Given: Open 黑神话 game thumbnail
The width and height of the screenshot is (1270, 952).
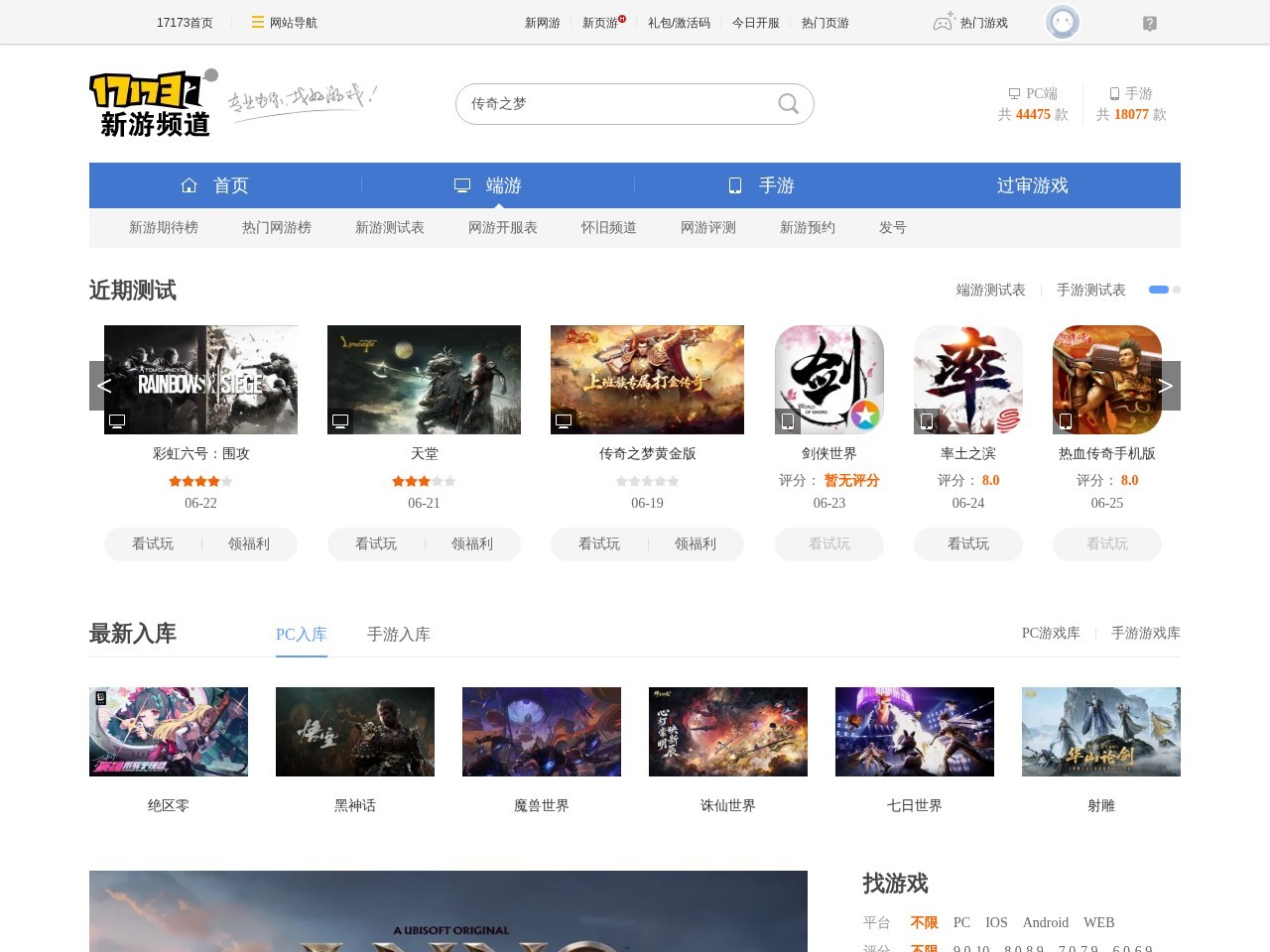Looking at the screenshot, I should (355, 732).
